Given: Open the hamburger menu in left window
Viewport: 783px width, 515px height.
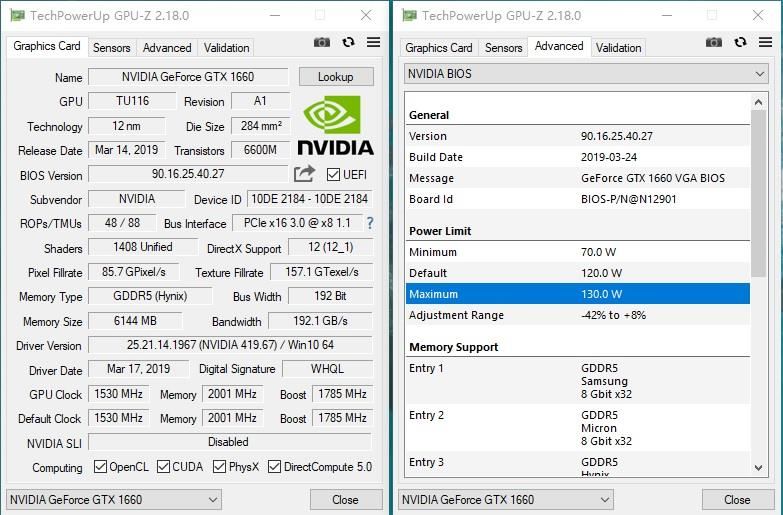Looking at the screenshot, I should pyautogui.click(x=373, y=43).
